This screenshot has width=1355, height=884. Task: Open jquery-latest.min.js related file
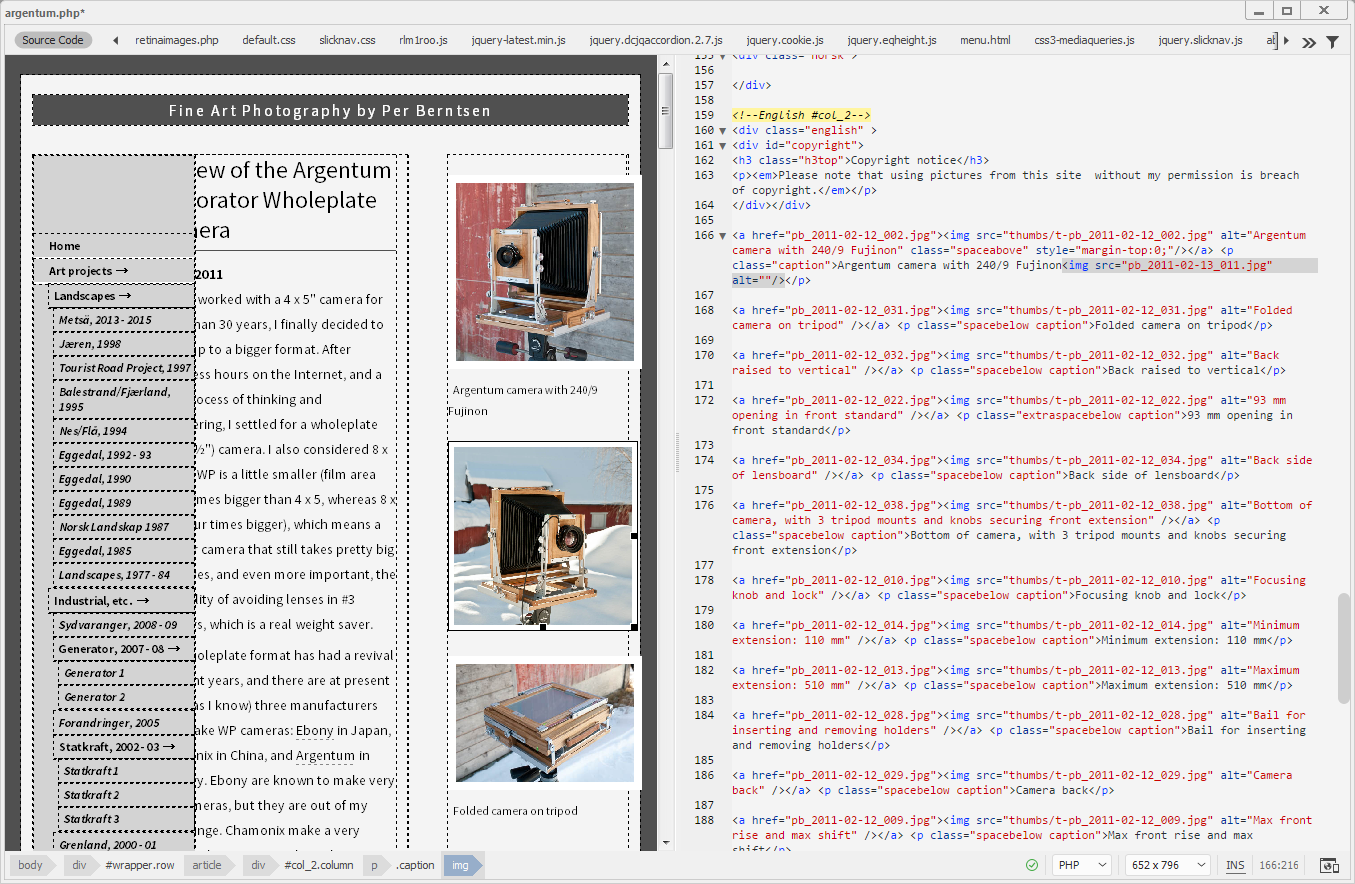tap(518, 40)
